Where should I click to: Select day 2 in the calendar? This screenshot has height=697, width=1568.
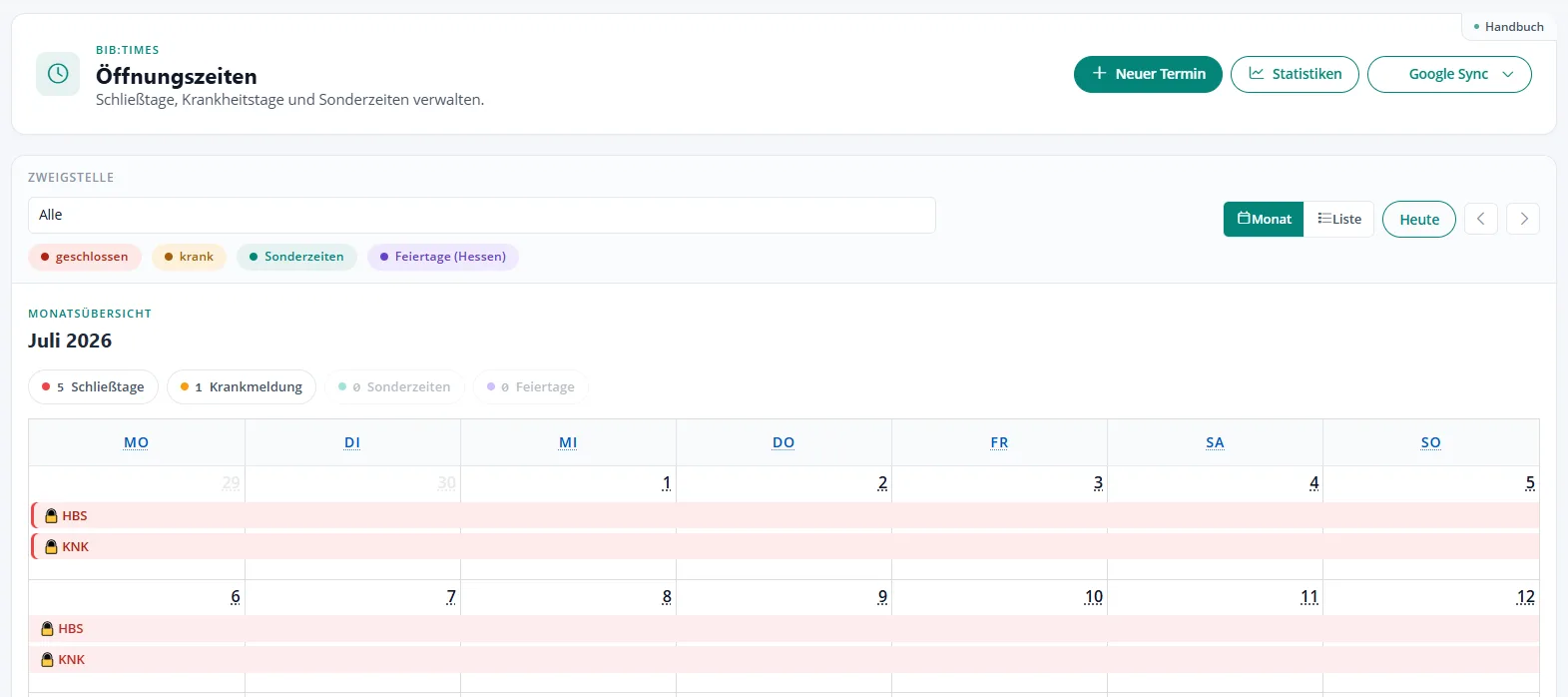[882, 483]
